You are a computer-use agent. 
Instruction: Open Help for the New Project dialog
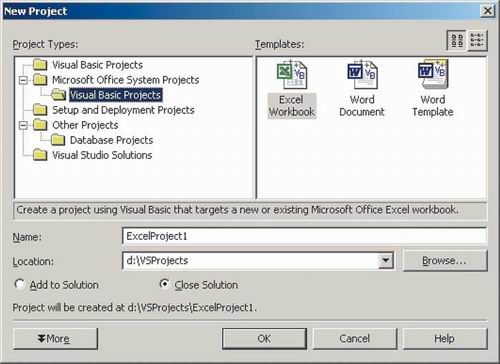(x=445, y=339)
